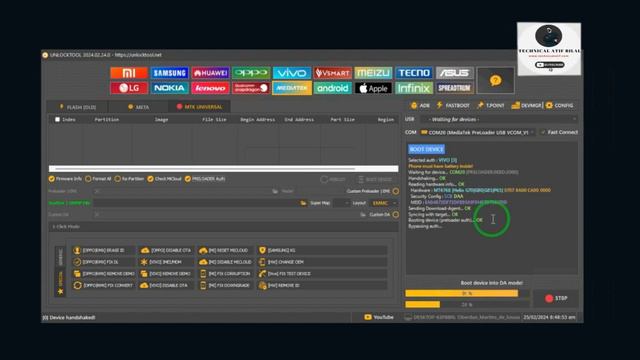
Task: Select the Vsmart brand logo
Action: coord(333,73)
